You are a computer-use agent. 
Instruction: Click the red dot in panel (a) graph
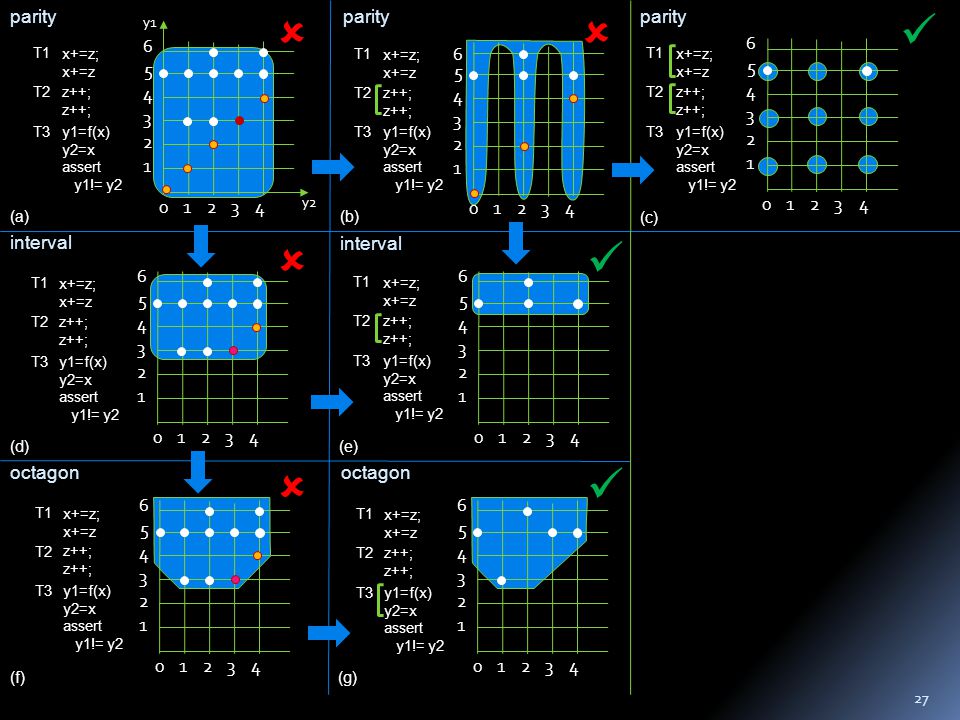tap(239, 121)
